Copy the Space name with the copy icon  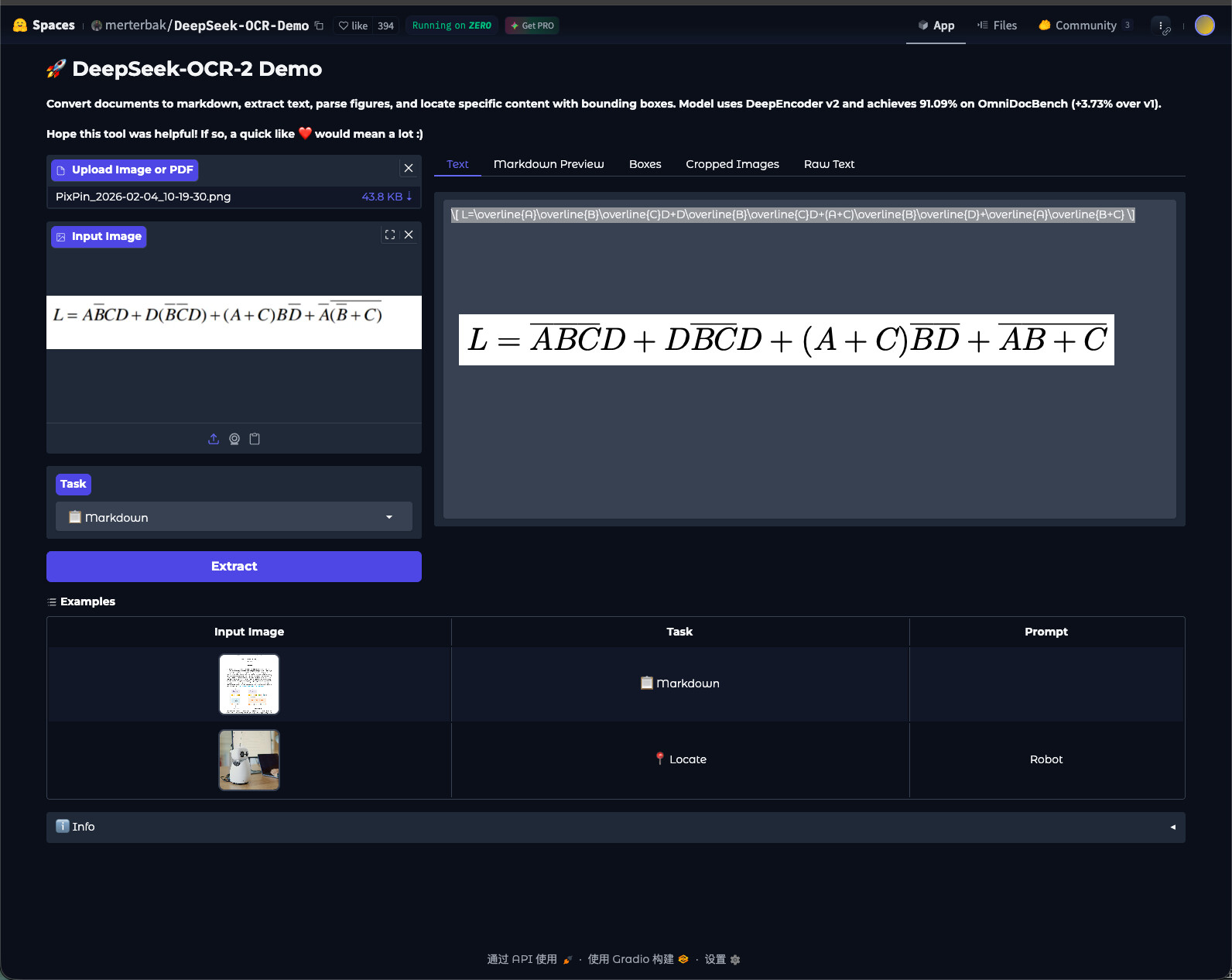(319, 26)
